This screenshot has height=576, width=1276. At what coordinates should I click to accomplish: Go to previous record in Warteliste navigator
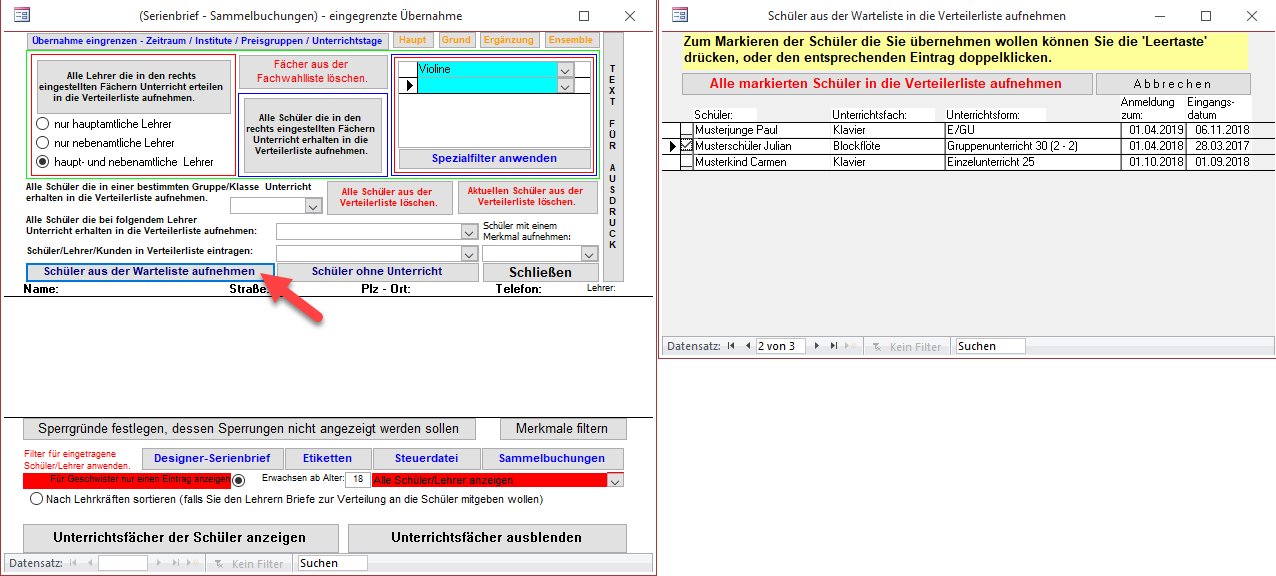click(x=747, y=346)
